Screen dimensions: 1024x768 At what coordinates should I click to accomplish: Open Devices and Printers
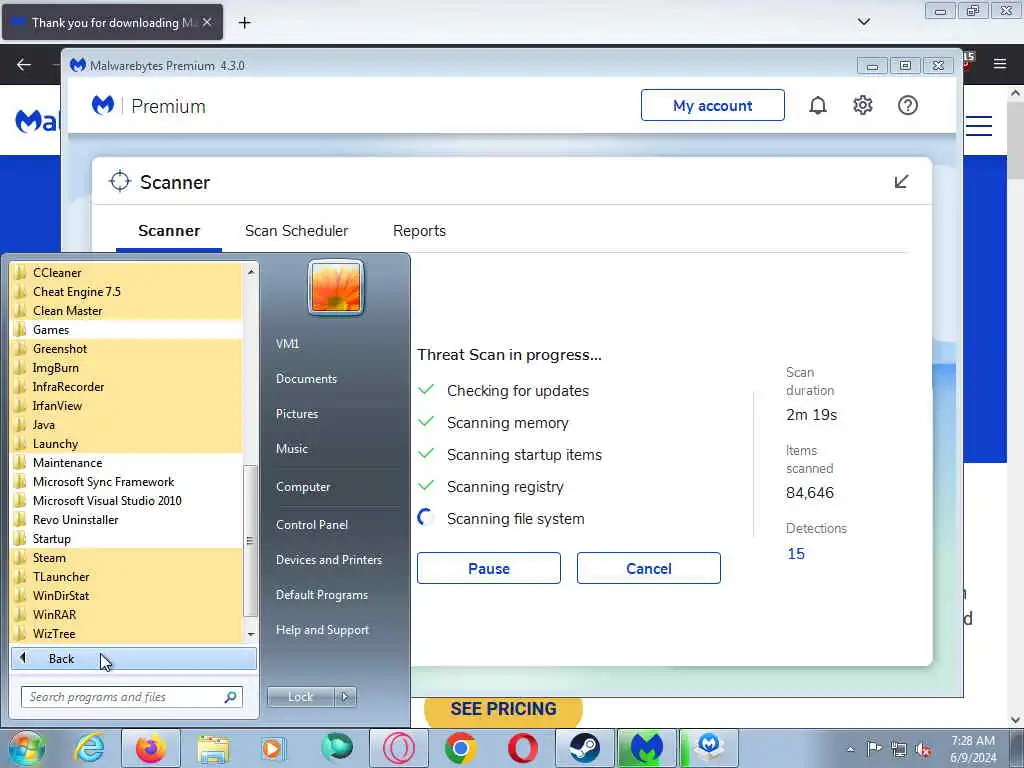click(328, 560)
